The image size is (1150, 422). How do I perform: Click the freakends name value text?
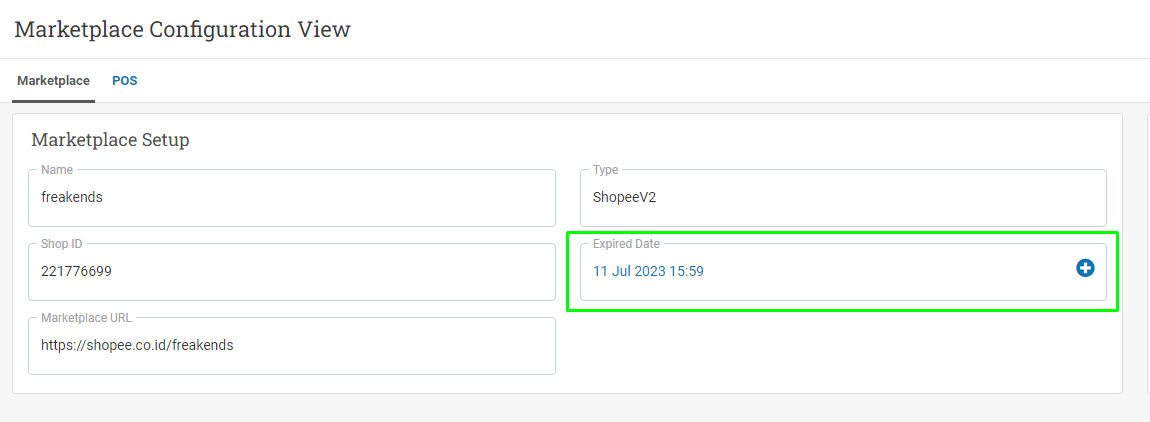point(72,197)
